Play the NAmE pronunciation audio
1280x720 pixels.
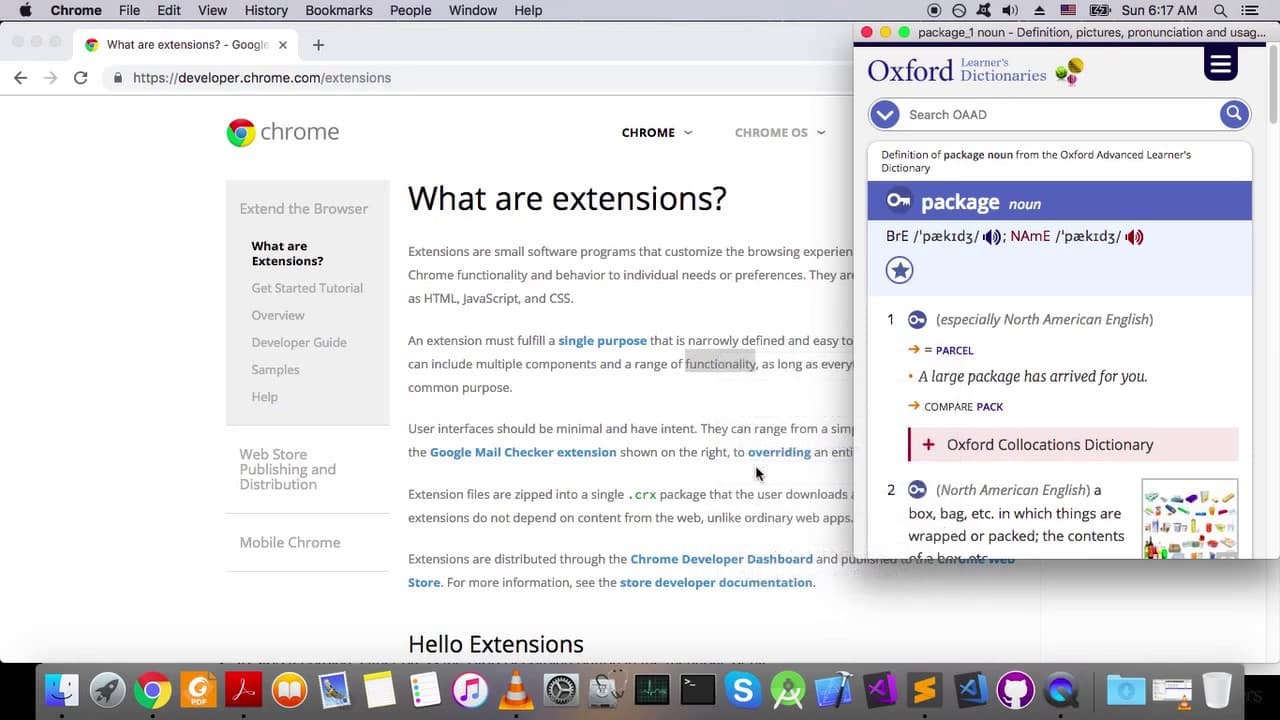1134,237
